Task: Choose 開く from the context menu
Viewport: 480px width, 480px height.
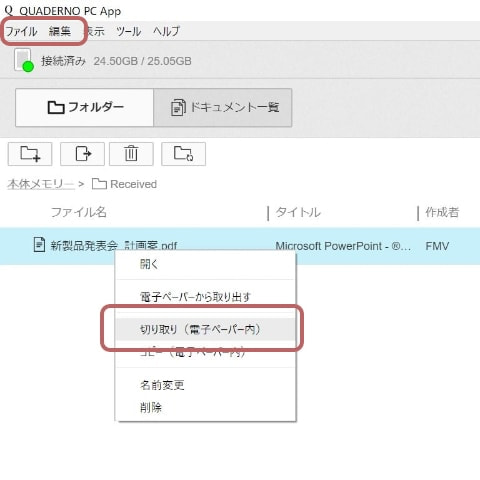Action: pos(206,264)
